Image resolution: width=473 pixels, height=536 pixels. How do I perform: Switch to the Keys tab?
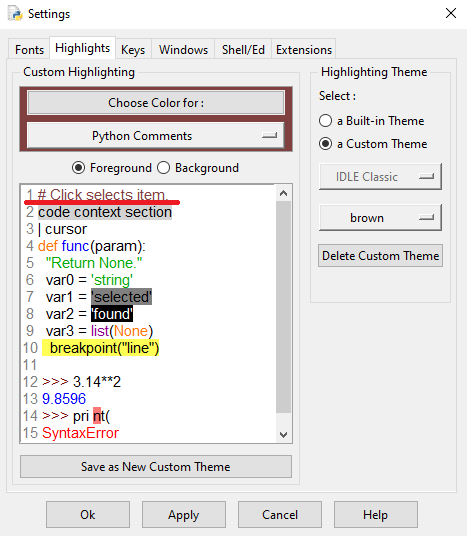pos(133,50)
